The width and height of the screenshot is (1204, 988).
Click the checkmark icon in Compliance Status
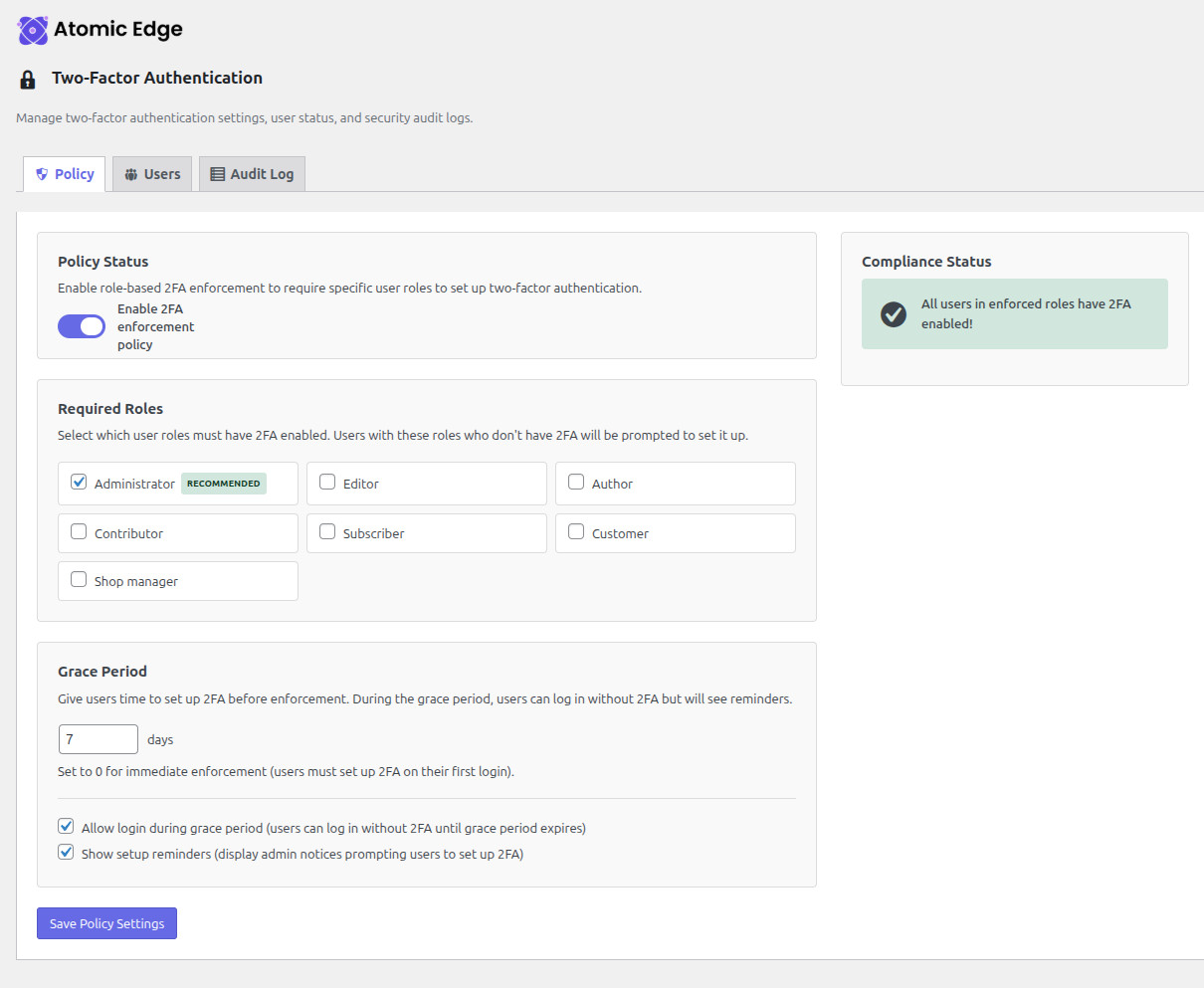pos(893,313)
